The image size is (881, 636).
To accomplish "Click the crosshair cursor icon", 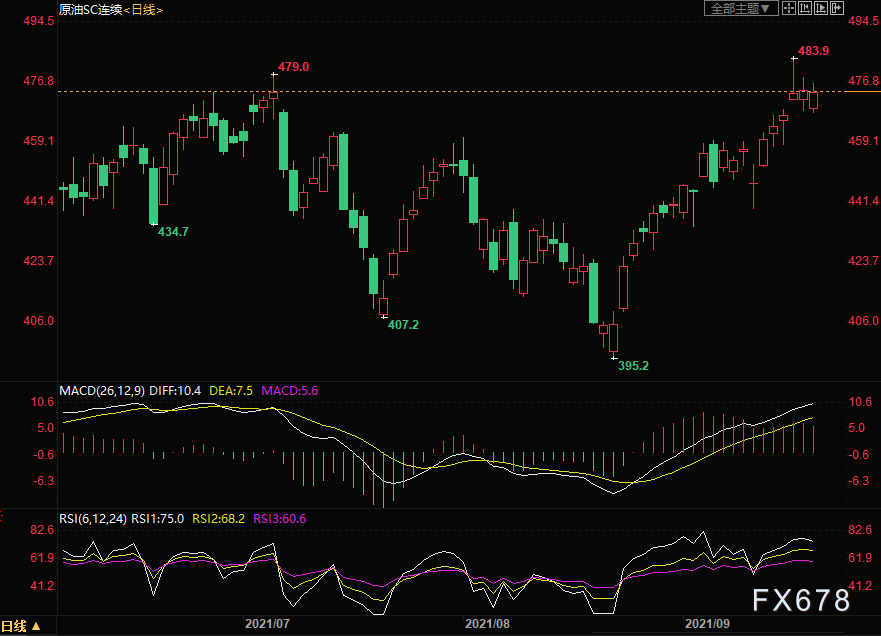I will (x=789, y=8).
